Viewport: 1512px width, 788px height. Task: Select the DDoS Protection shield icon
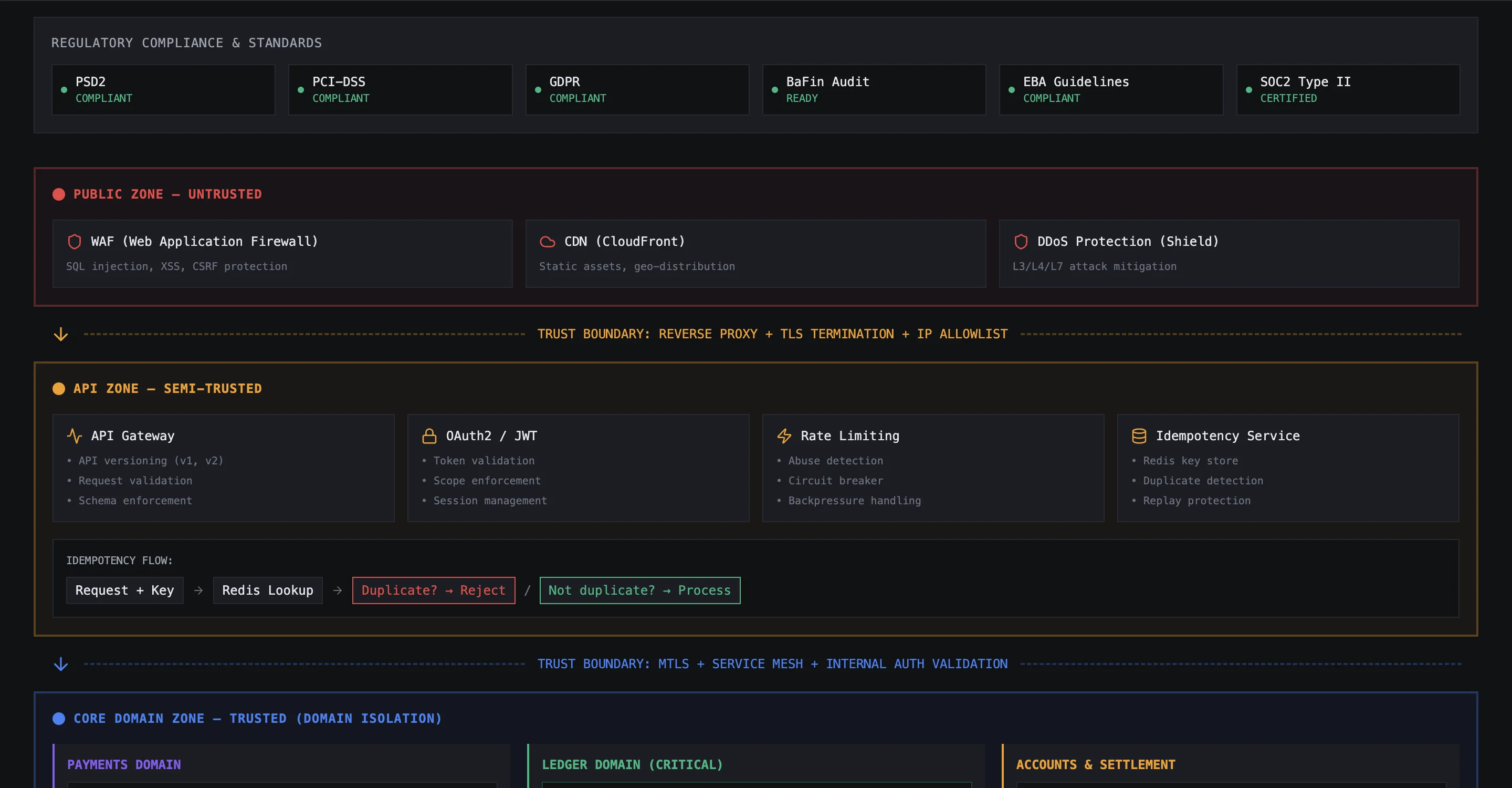[x=1020, y=241]
